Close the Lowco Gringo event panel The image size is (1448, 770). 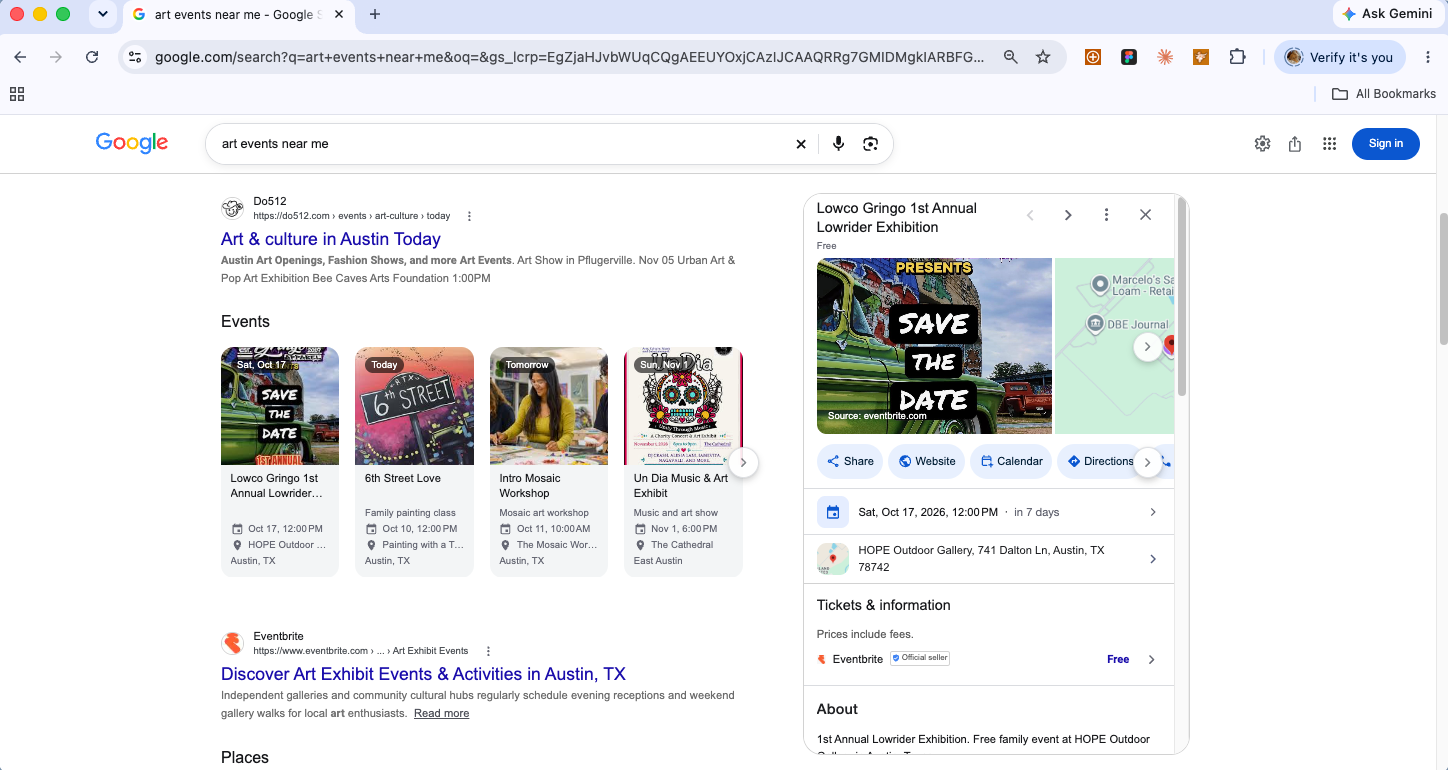point(1146,215)
